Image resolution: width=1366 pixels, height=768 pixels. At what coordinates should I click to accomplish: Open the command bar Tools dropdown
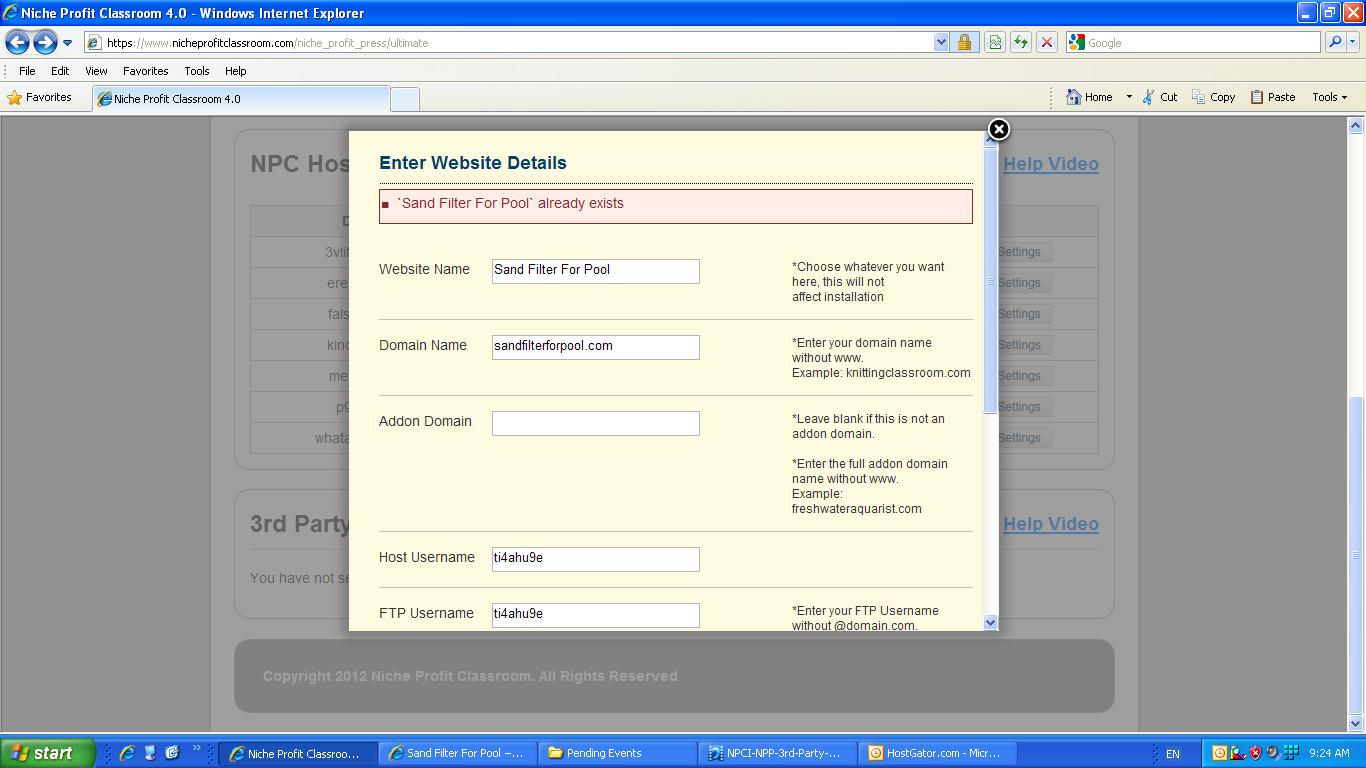(1330, 97)
